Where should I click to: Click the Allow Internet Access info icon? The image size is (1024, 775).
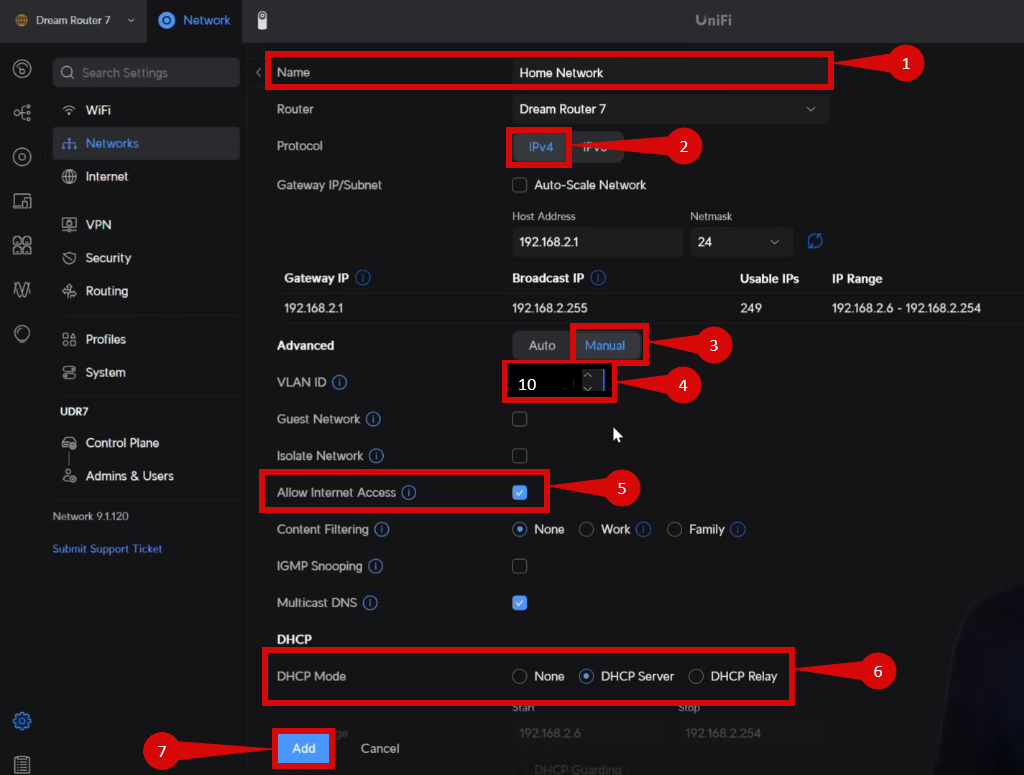(409, 492)
